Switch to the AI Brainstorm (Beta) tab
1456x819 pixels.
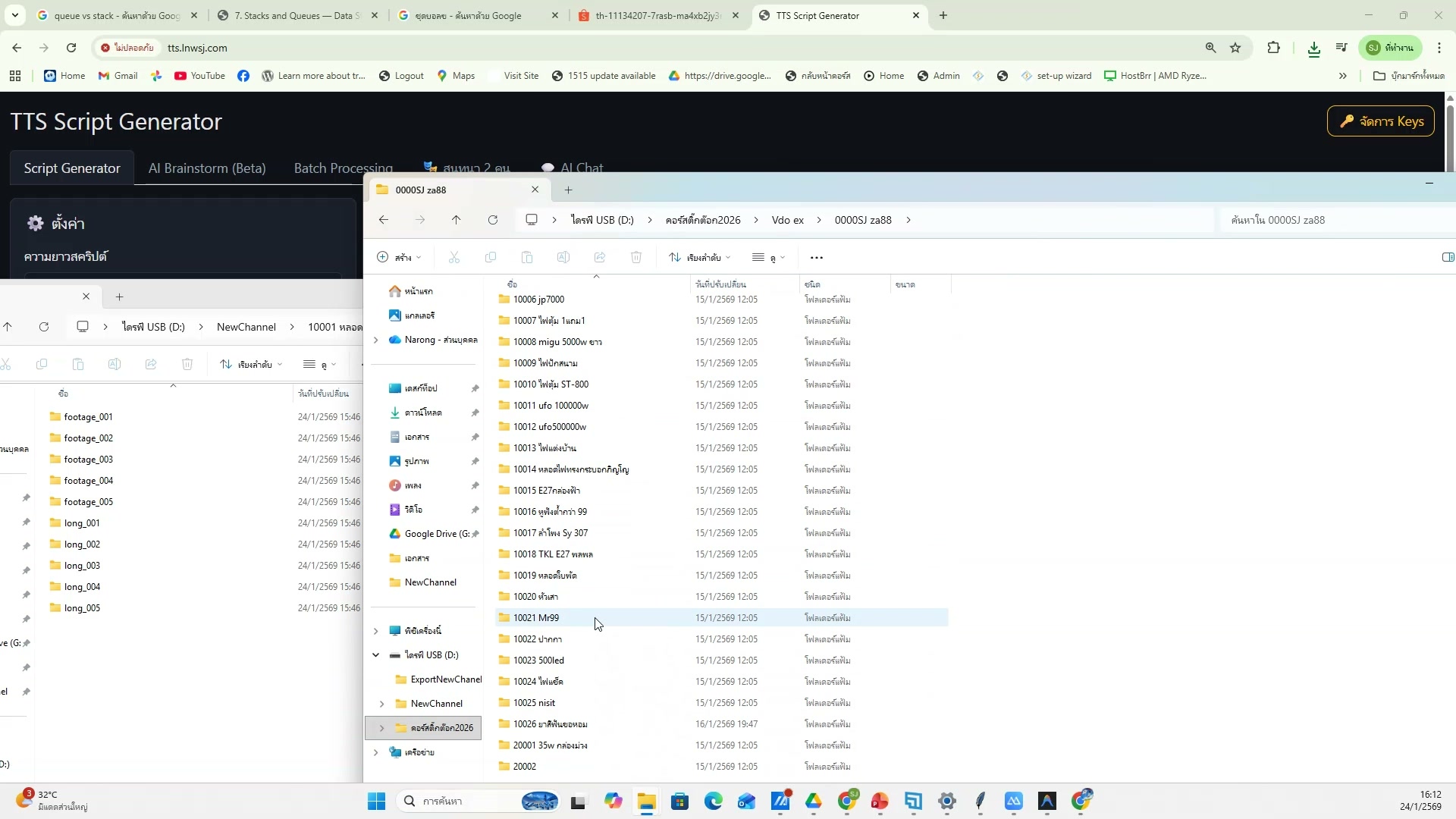207,168
